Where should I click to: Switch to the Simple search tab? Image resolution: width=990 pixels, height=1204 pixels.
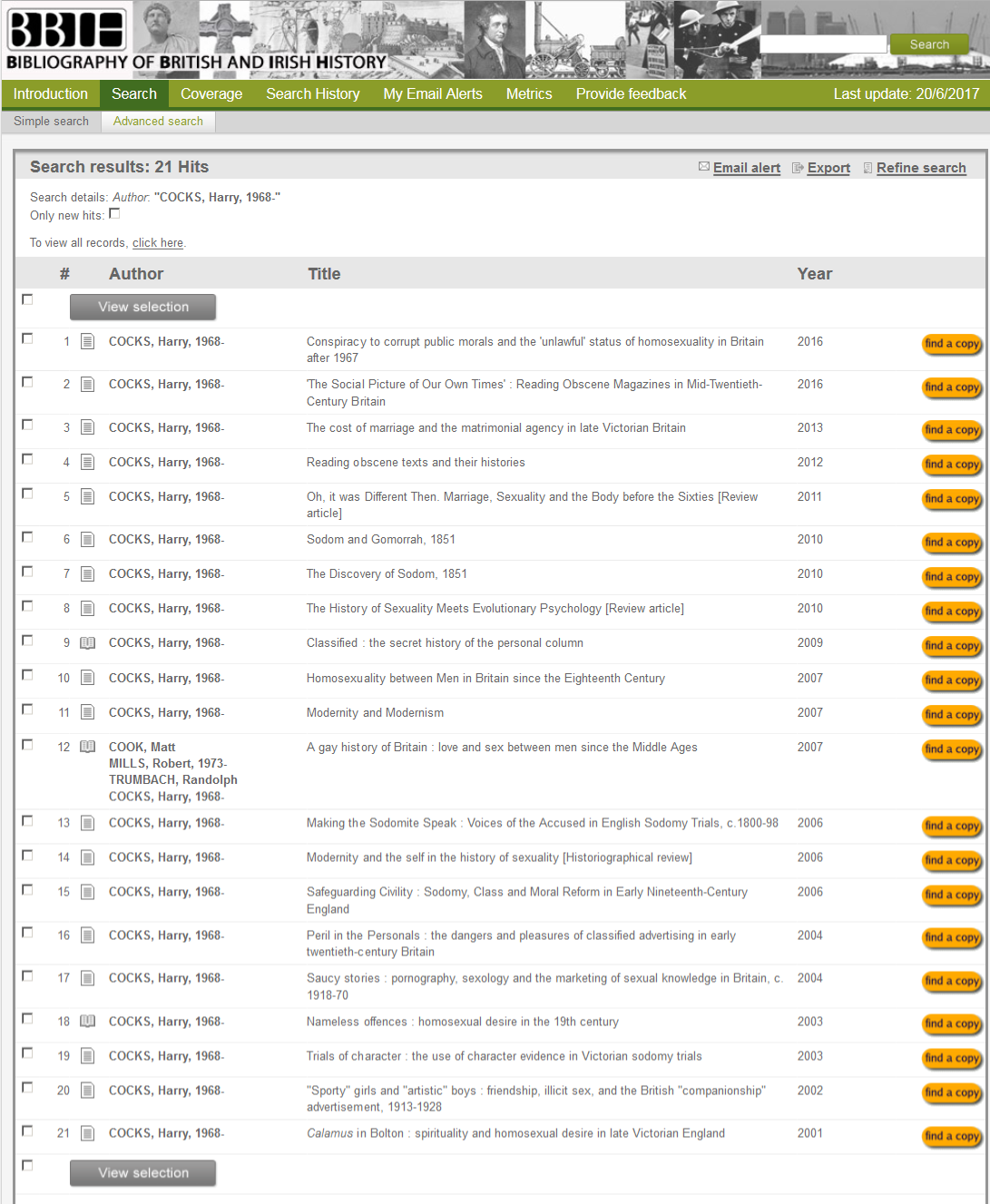51,122
